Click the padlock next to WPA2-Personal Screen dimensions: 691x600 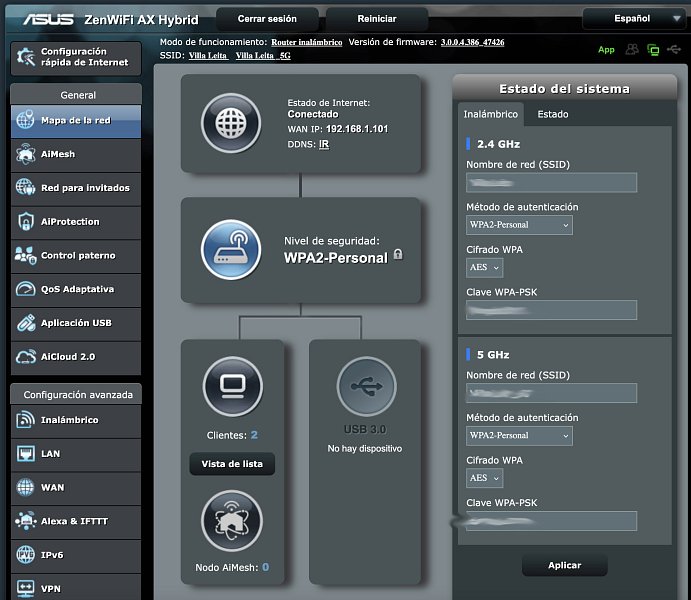tap(398, 254)
